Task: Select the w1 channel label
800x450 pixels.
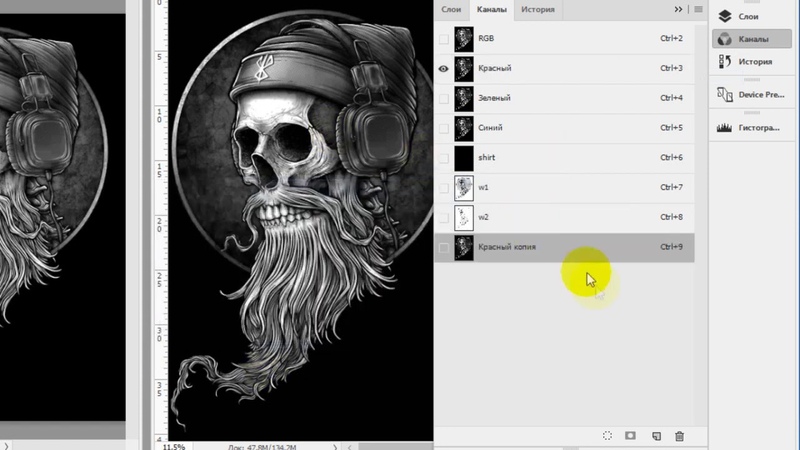Action: click(483, 187)
